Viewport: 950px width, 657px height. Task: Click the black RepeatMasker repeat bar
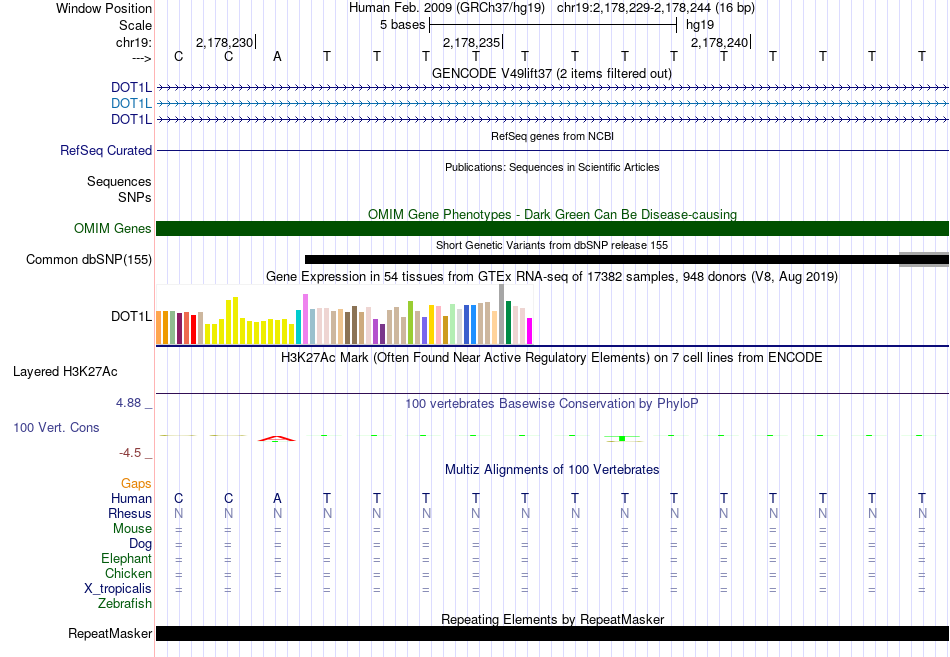pyautogui.click(x=553, y=633)
